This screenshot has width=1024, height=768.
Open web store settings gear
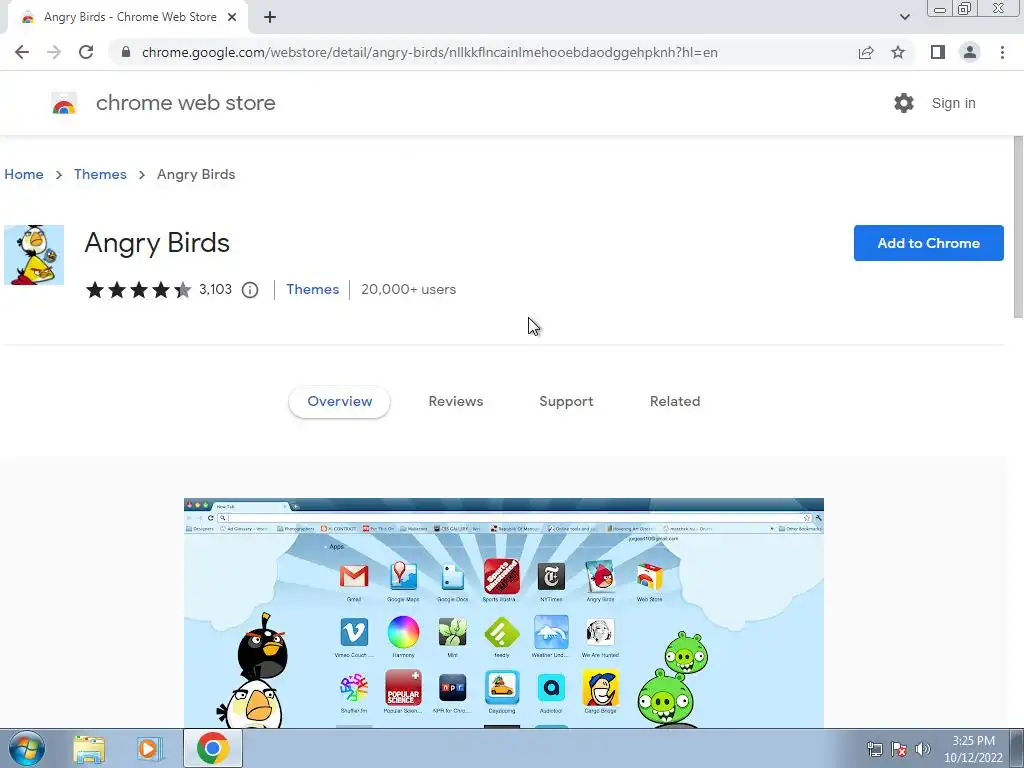pos(904,103)
